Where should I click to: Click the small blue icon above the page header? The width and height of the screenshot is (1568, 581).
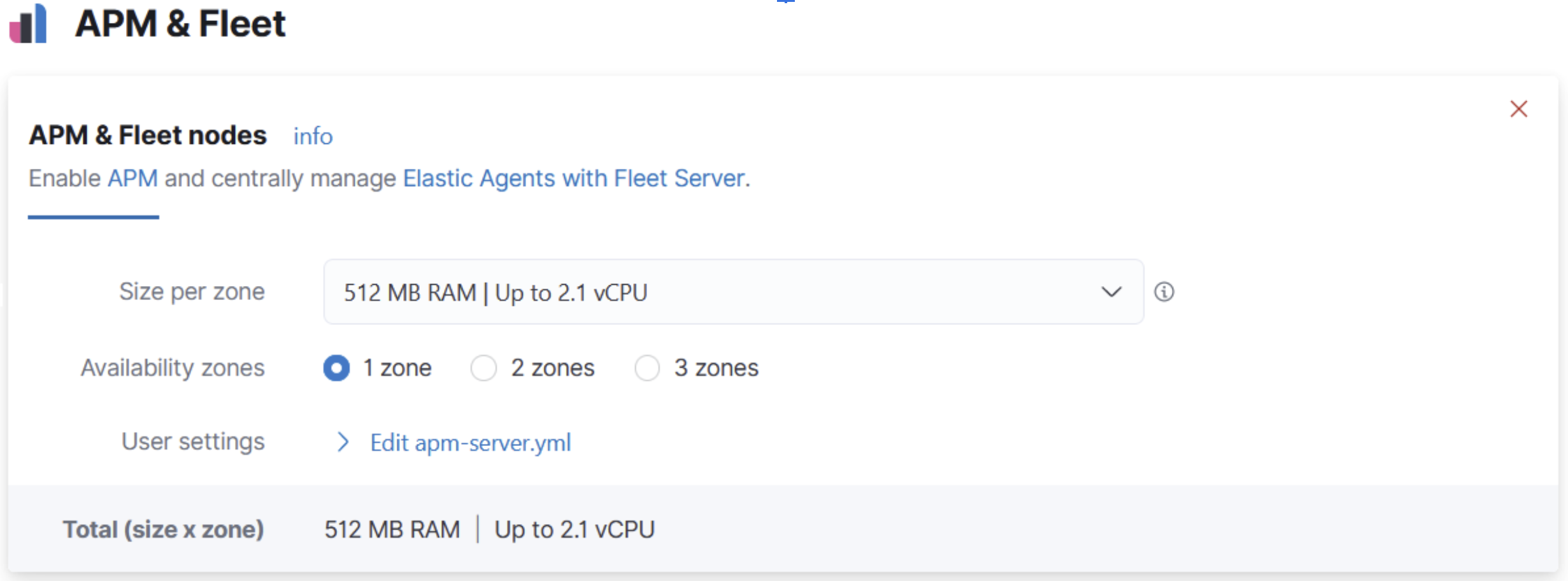(x=785, y=3)
